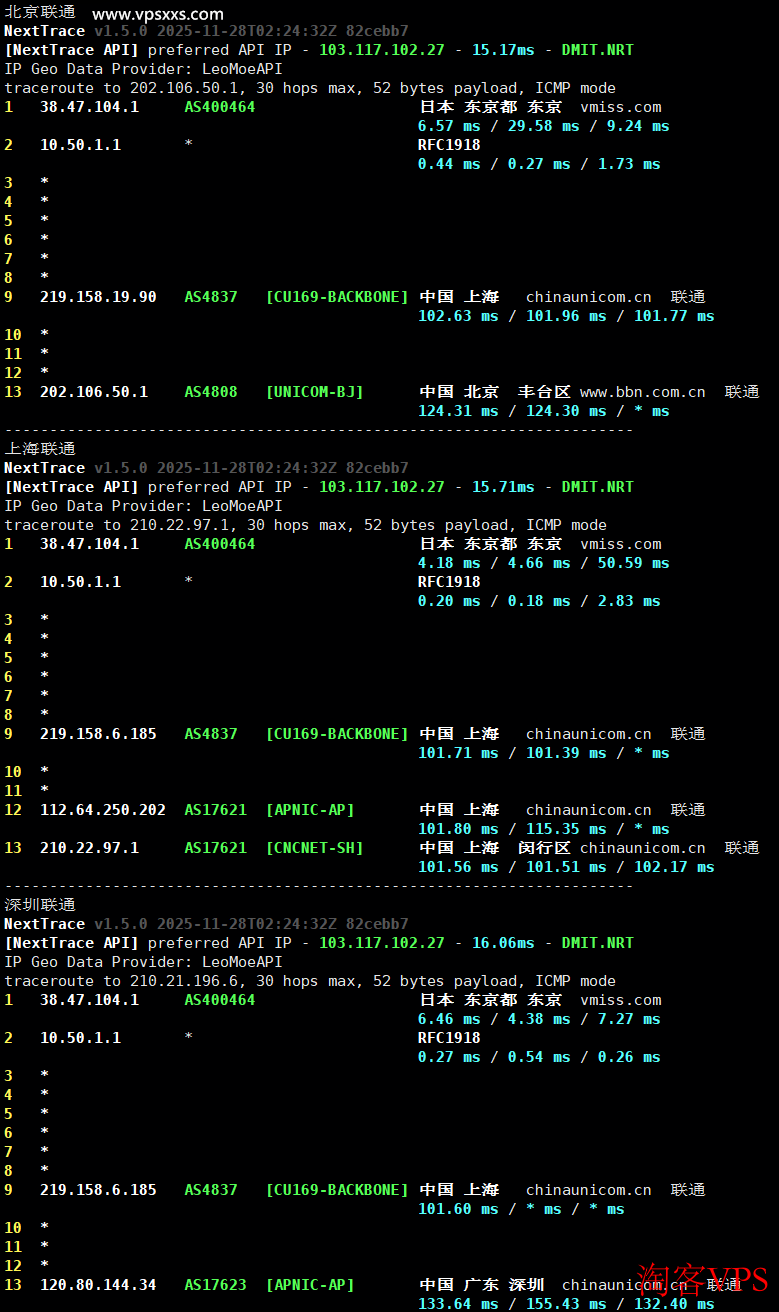Click the www.vpsxxs.com watermark at top
This screenshot has width=779, height=1312.
[157, 14]
